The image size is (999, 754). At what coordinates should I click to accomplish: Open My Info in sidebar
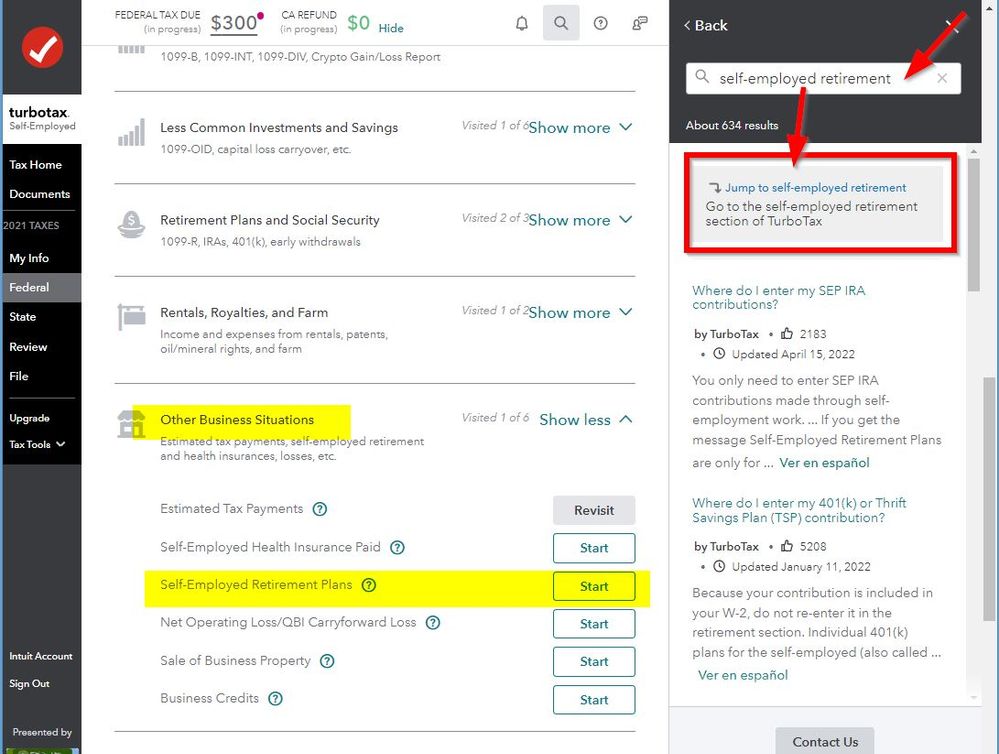[29, 258]
